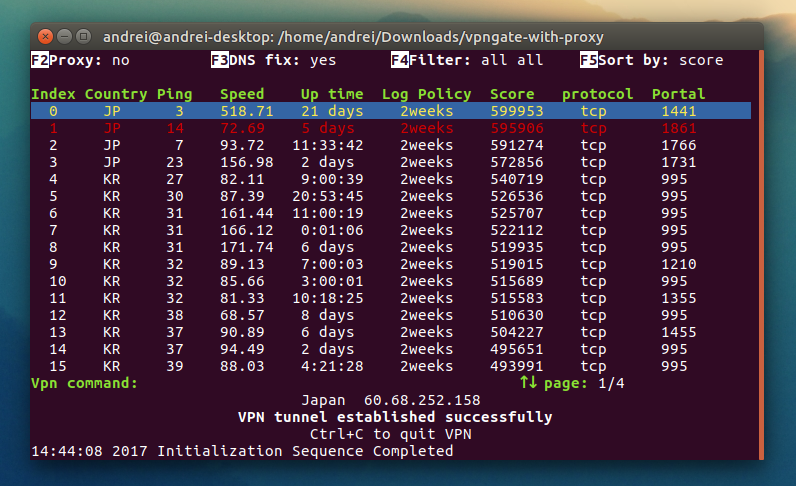Select server row with score 504227
Image resolution: width=796 pixels, height=486 pixels.
point(391,332)
